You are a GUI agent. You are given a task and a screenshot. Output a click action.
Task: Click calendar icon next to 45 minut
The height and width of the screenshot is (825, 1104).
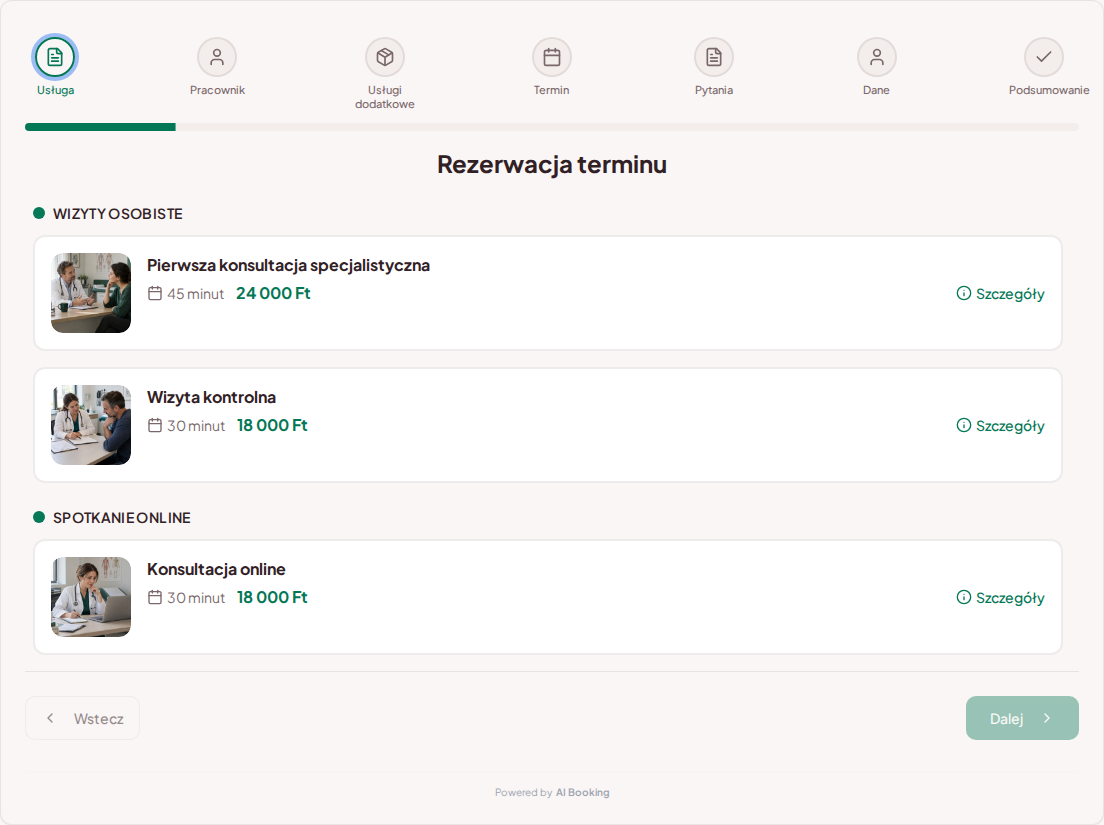(155, 293)
